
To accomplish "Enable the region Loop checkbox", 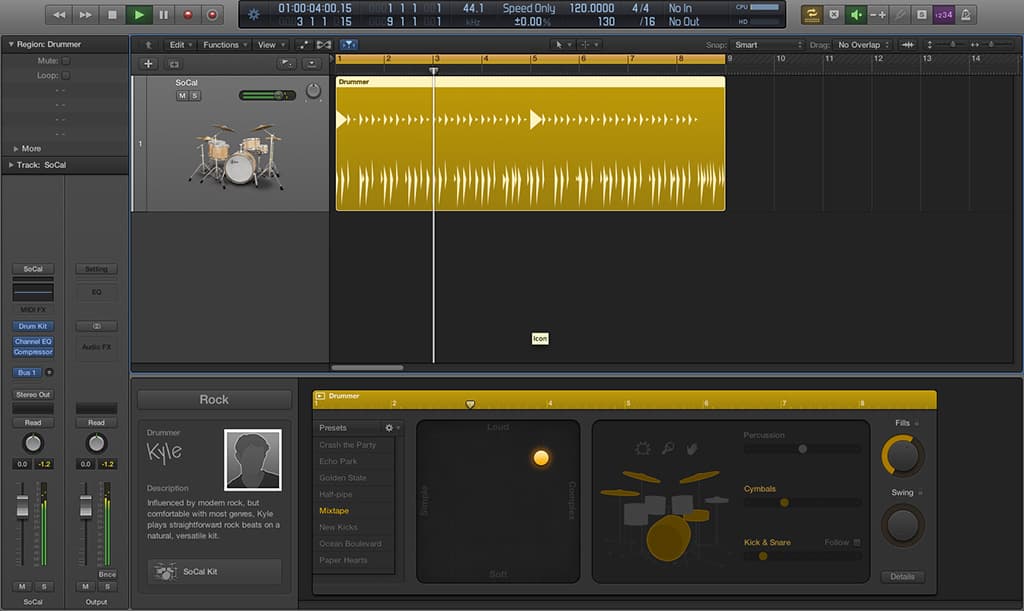I will (x=66, y=76).
